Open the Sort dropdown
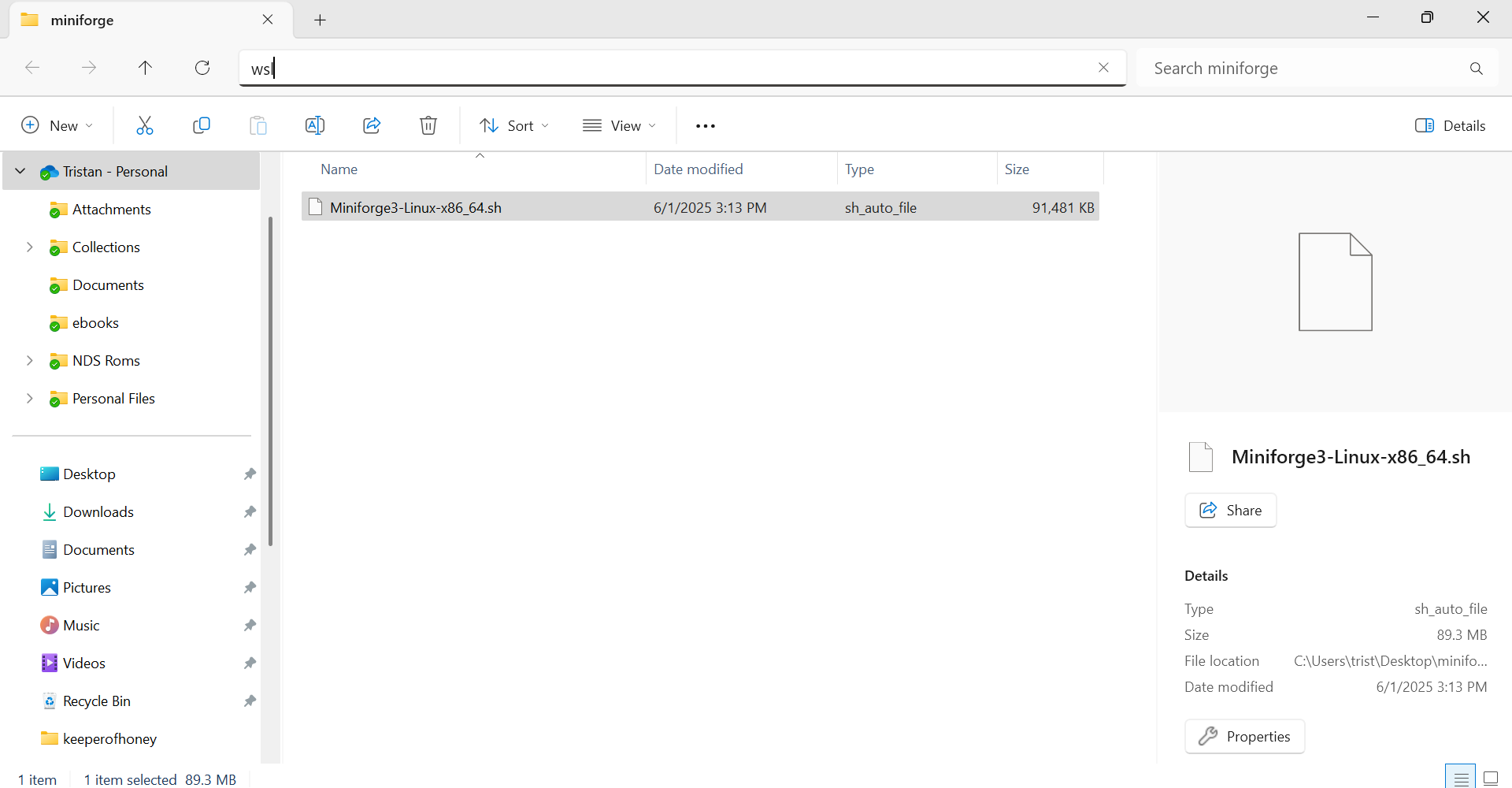This screenshot has height=788, width=1512. pos(514,126)
